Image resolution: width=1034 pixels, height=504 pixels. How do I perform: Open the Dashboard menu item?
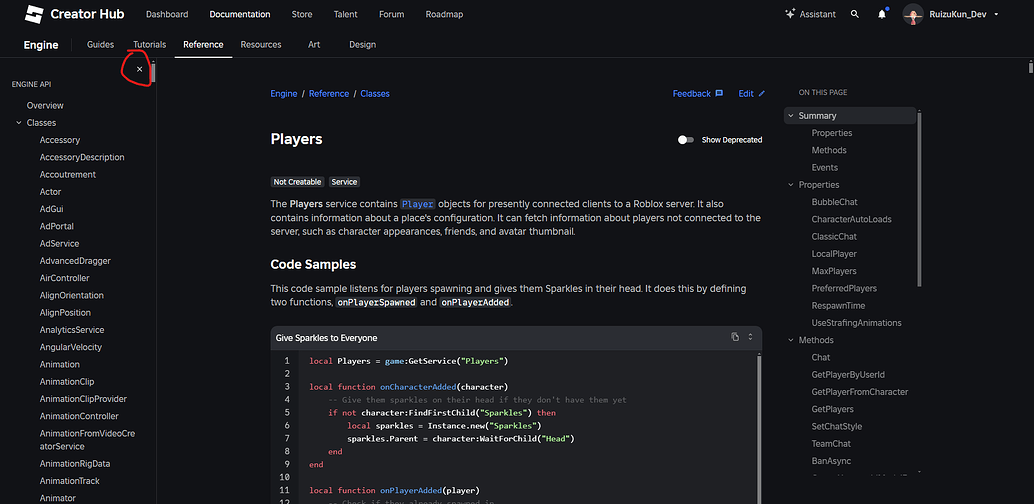[167, 14]
